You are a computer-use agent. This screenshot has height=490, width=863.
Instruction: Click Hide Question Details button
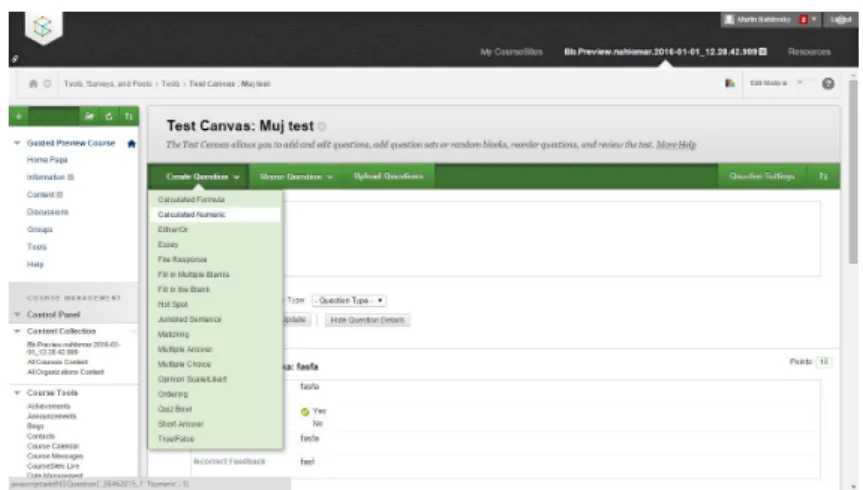(x=367, y=320)
